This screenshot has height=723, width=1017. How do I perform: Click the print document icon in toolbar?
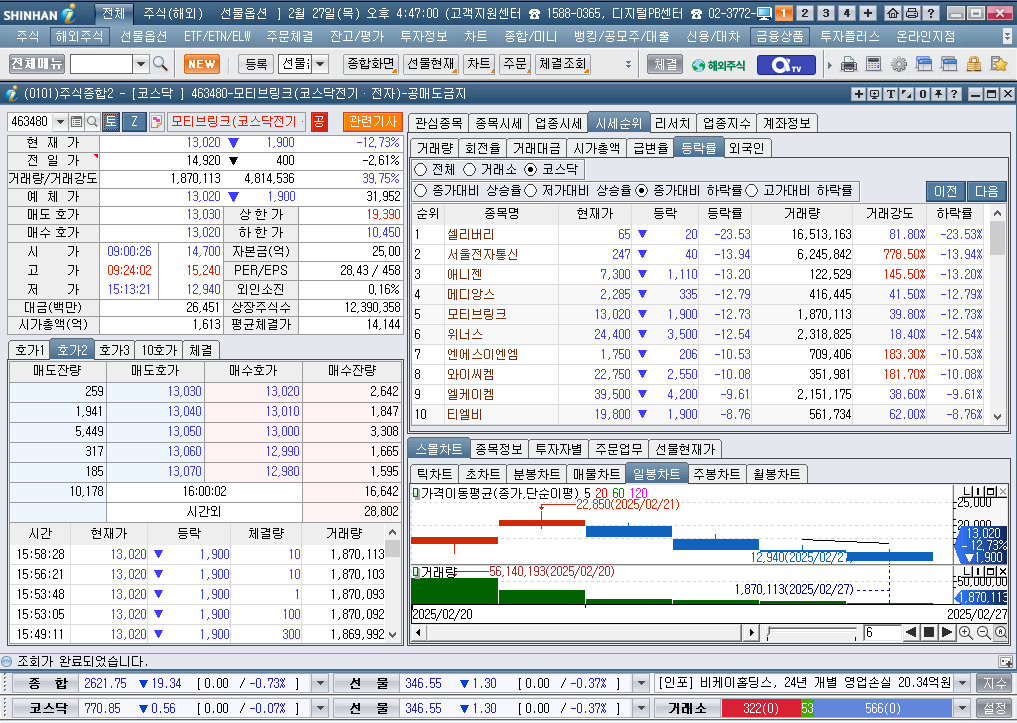[x=848, y=64]
